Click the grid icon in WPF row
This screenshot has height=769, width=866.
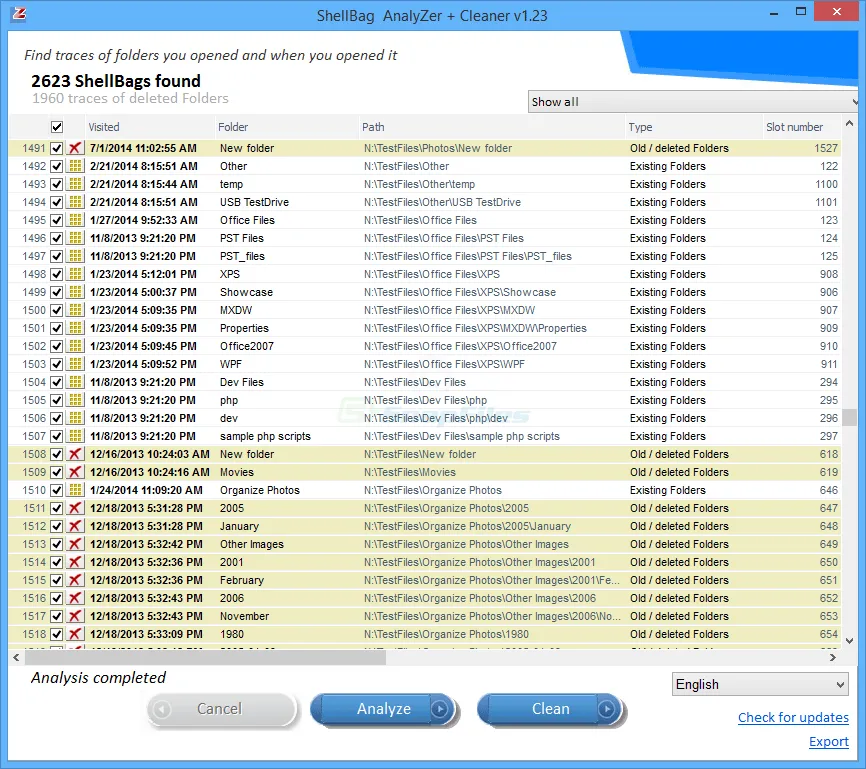(75, 364)
